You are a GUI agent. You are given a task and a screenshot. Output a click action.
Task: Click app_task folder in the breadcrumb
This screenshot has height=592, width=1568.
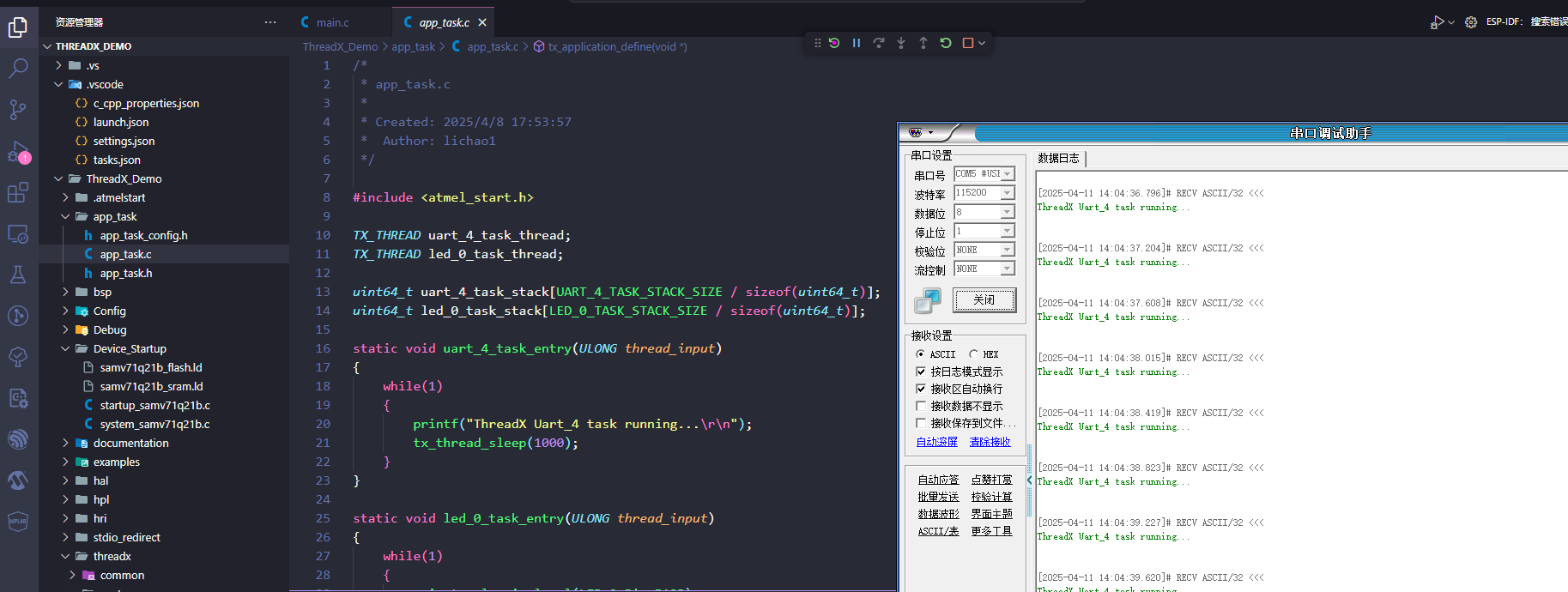[414, 47]
